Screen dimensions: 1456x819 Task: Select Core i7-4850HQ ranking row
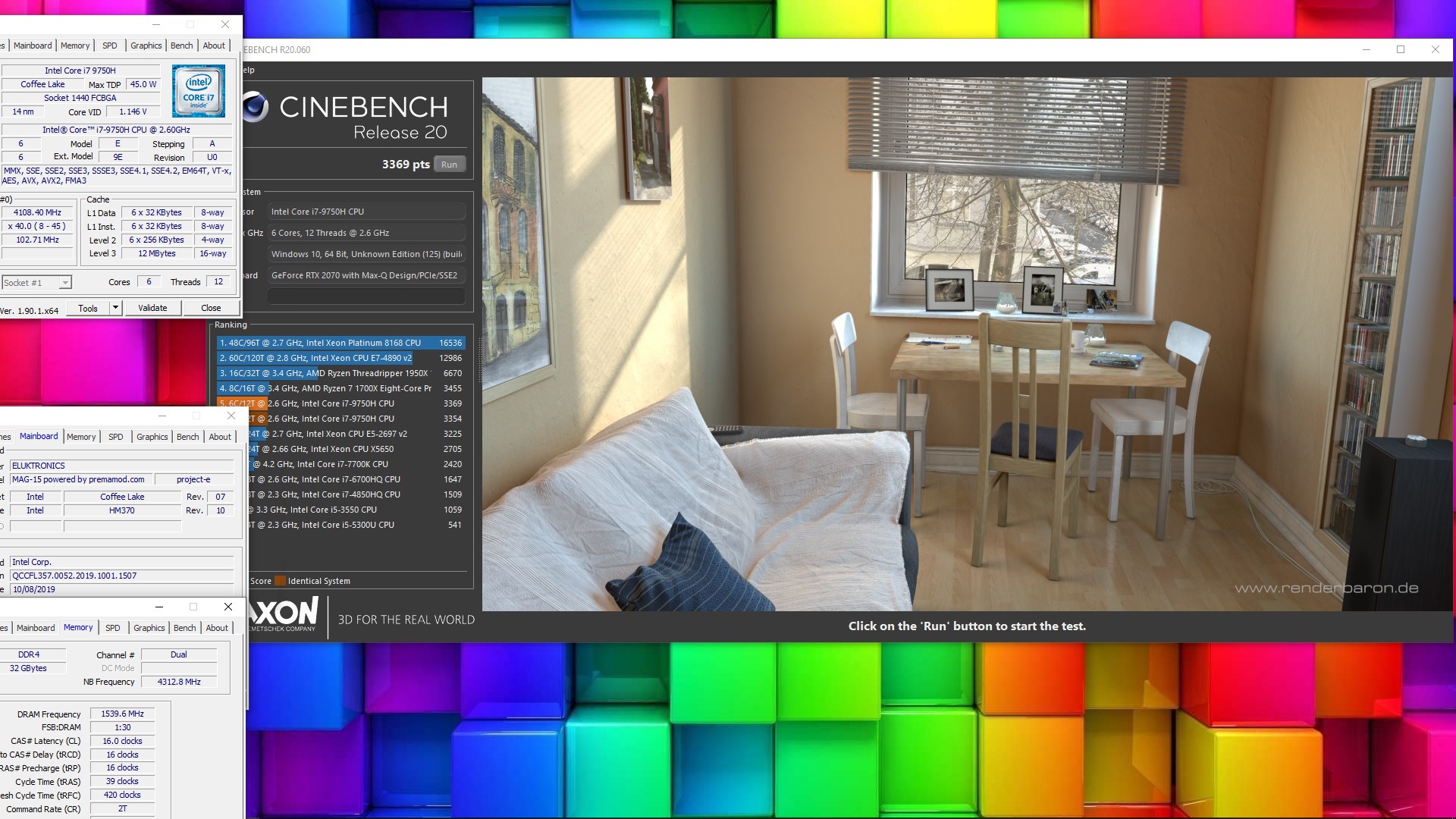(355, 494)
